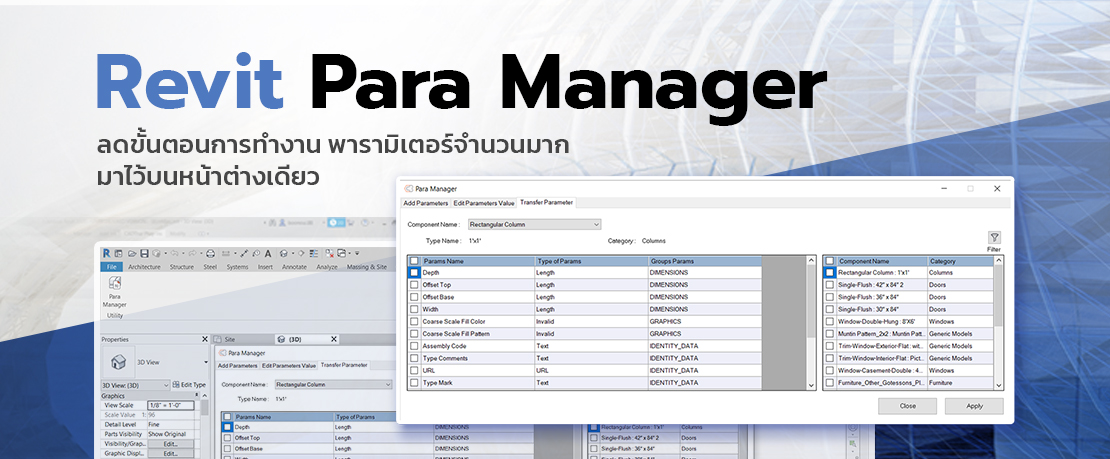Close the Properties palette with X
Image resolution: width=1110 pixels, height=459 pixels.
205,339
